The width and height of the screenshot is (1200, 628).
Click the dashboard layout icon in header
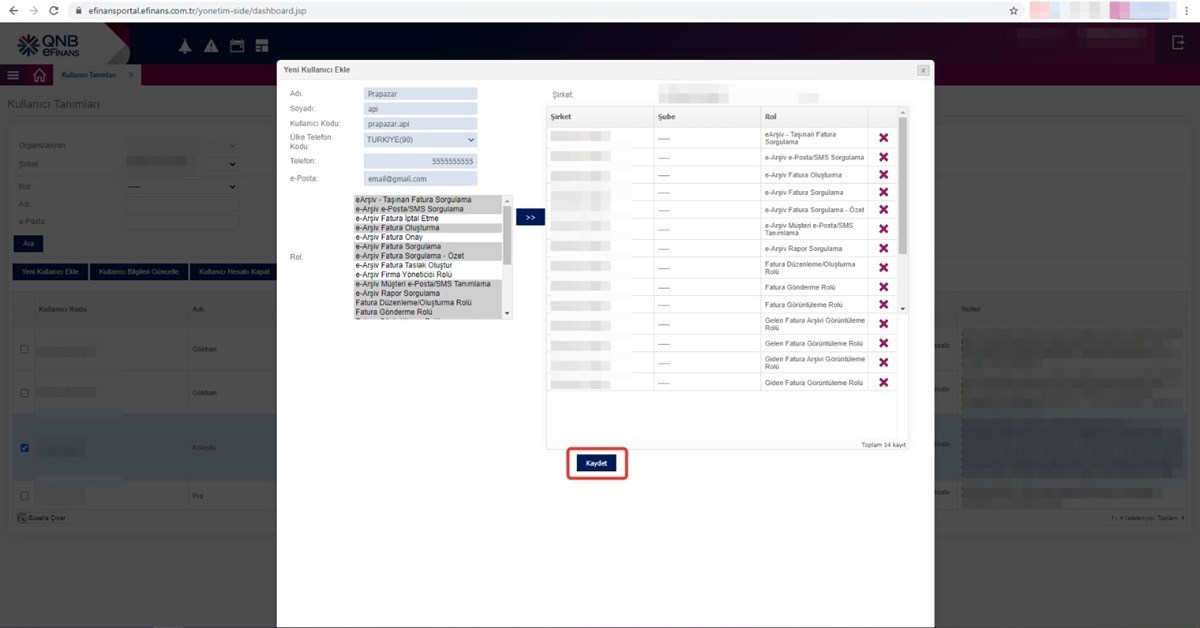(x=262, y=46)
